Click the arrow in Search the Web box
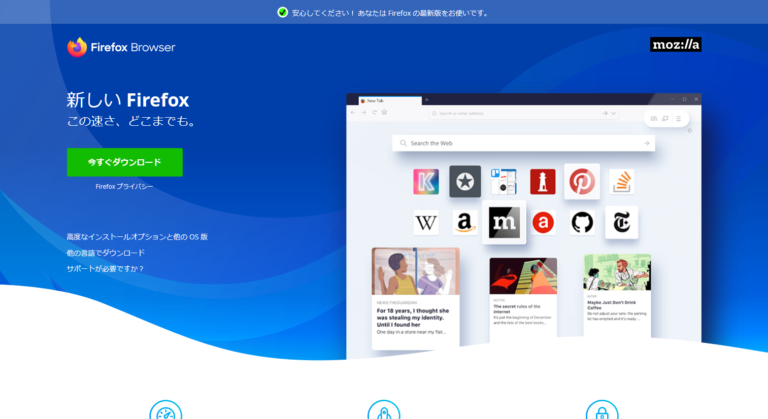The height and width of the screenshot is (419, 768). tap(647, 143)
